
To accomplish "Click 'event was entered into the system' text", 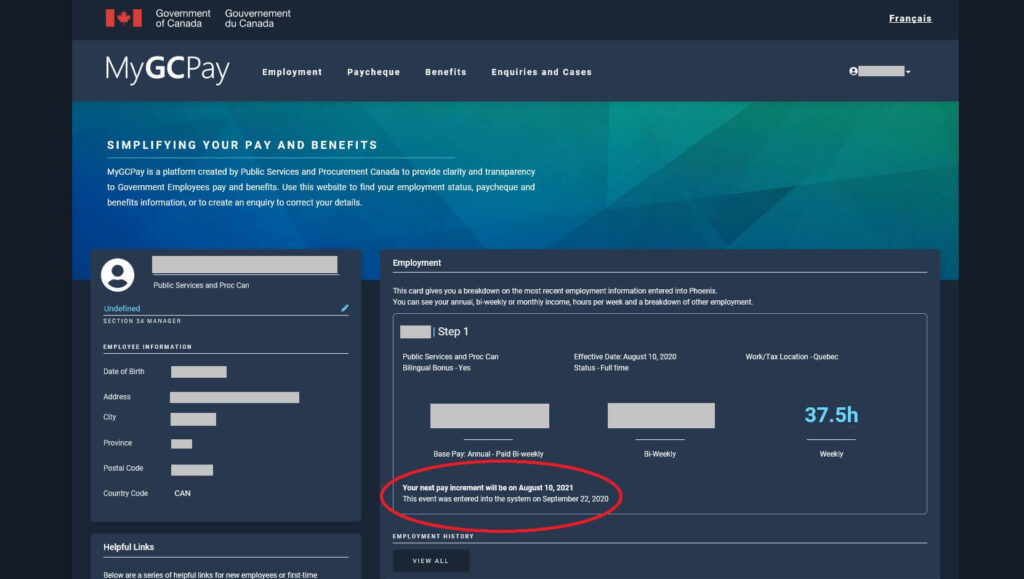I will [x=505, y=499].
